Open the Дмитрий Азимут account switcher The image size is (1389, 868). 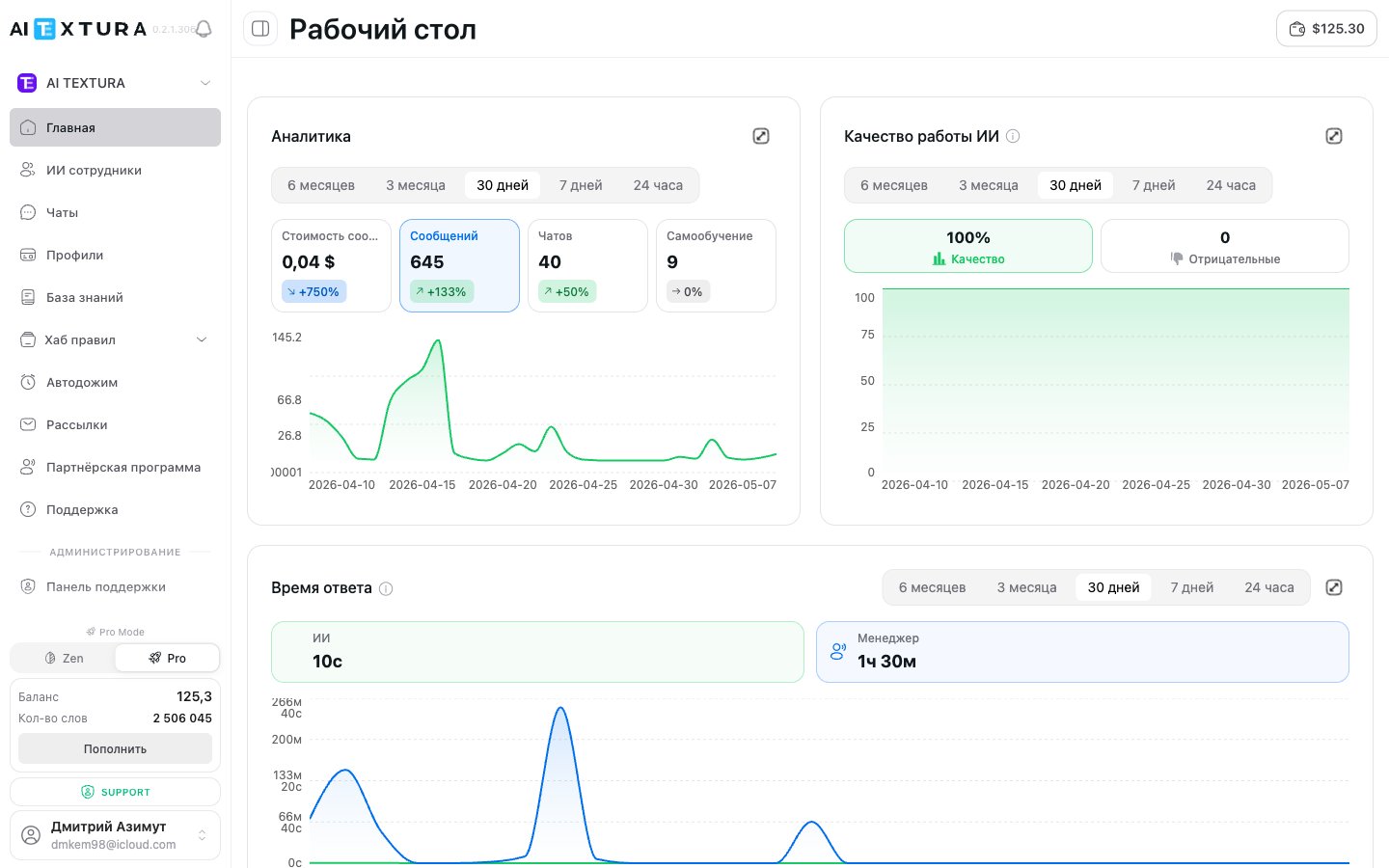(115, 835)
